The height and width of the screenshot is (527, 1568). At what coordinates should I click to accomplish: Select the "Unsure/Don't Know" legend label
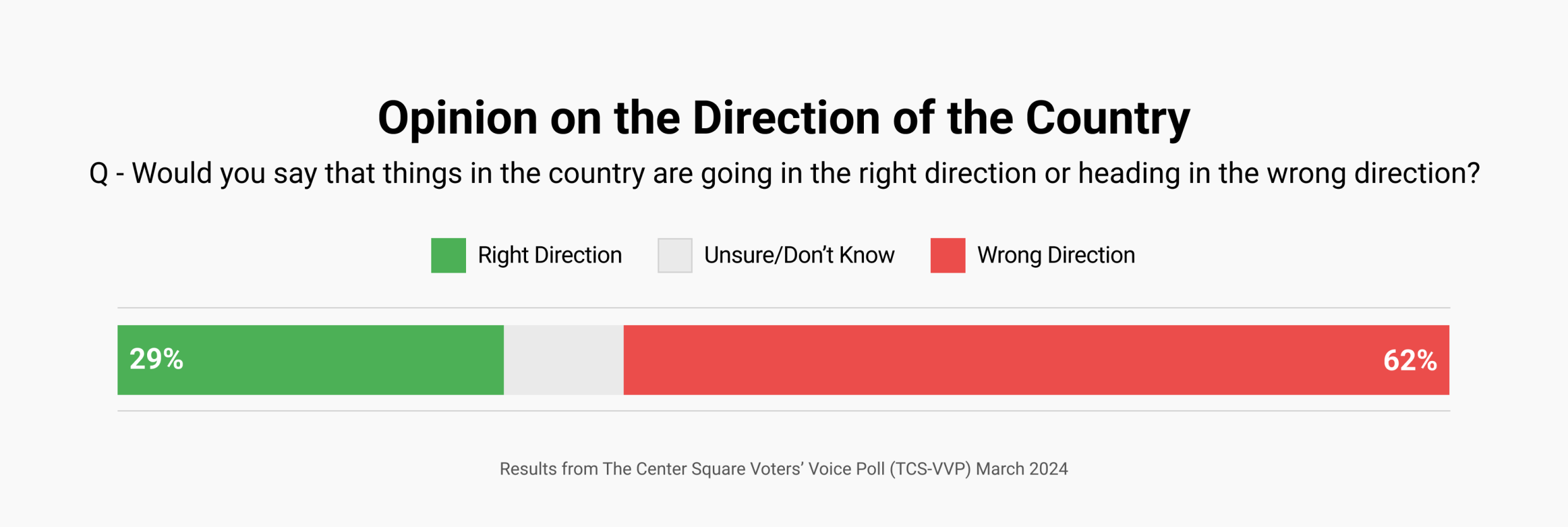[799, 256]
